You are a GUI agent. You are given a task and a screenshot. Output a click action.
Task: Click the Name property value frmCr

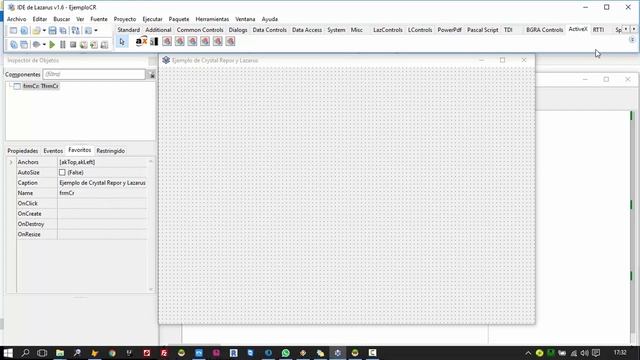click(x=102, y=193)
